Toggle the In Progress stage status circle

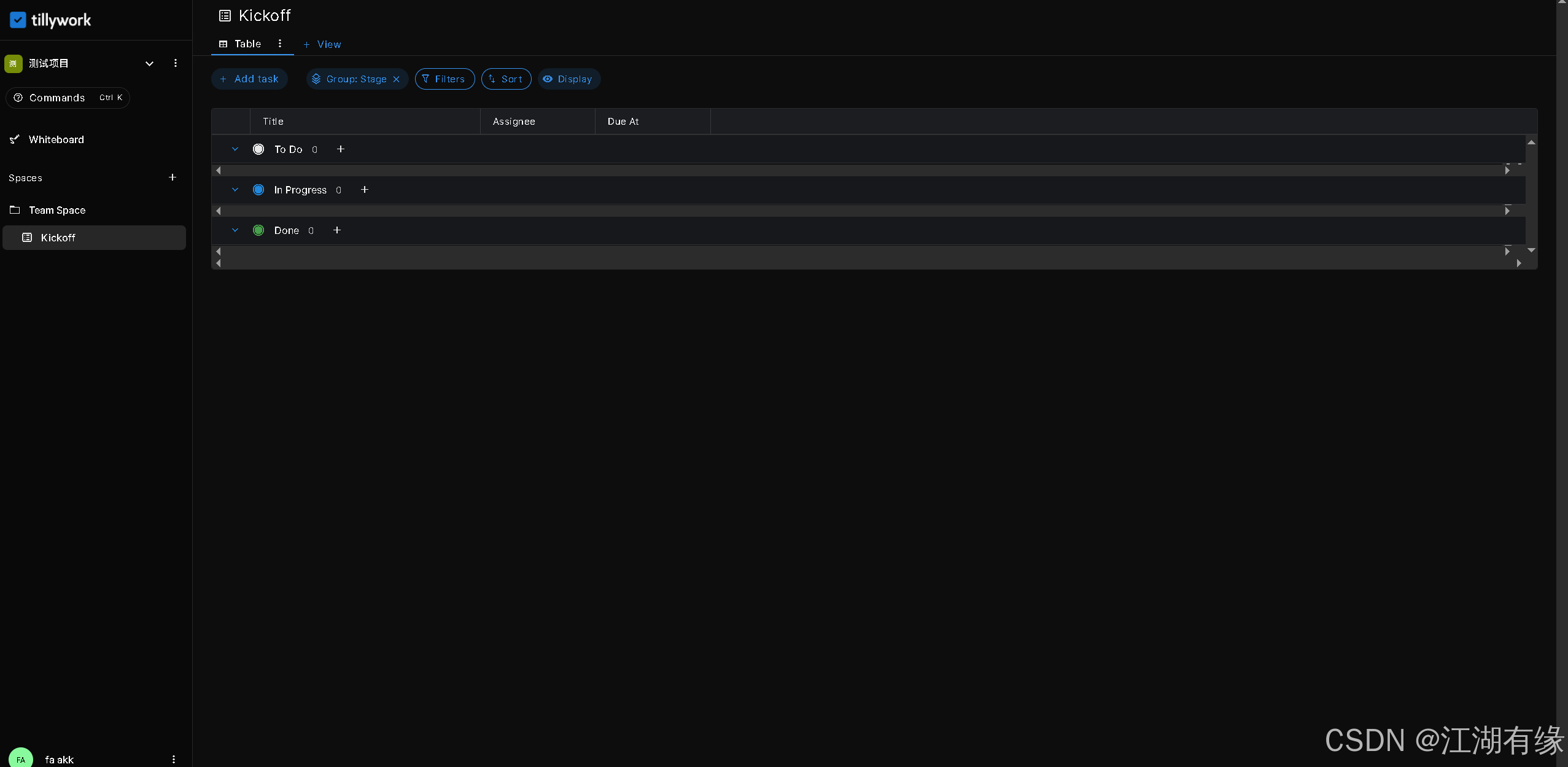[x=258, y=189]
